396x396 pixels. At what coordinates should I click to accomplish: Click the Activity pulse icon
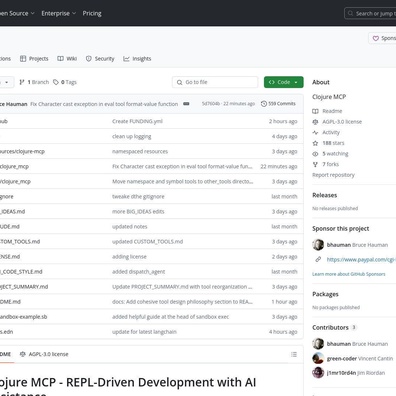point(315,132)
